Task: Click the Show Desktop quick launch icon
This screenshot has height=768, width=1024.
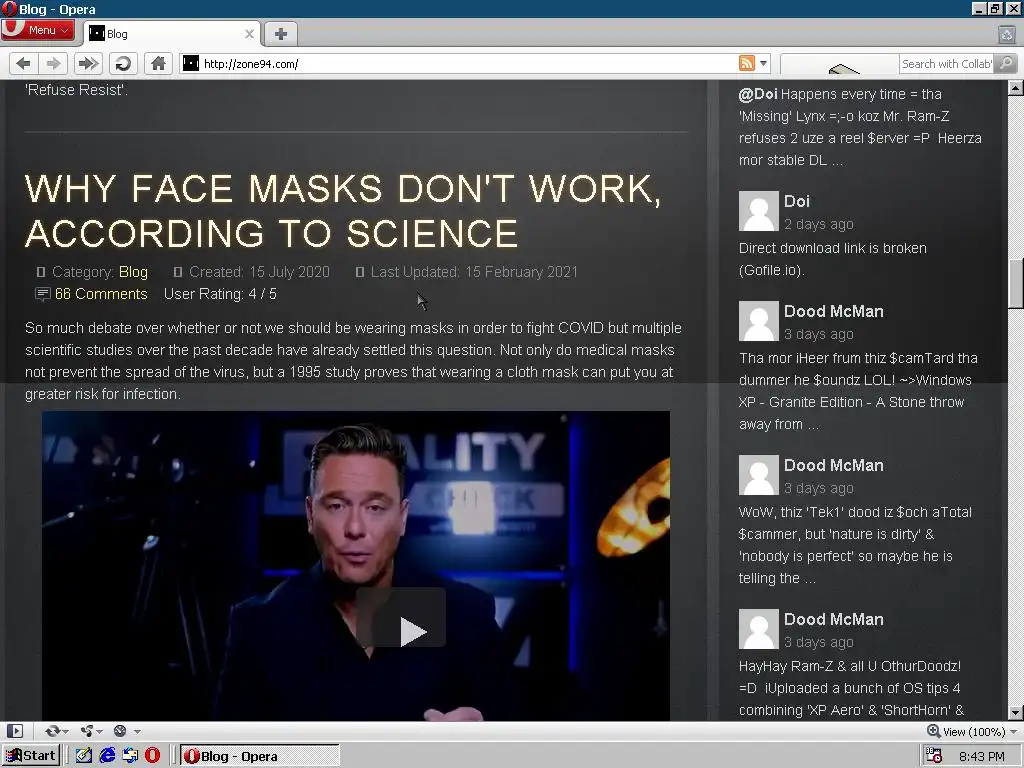Action: (130, 756)
